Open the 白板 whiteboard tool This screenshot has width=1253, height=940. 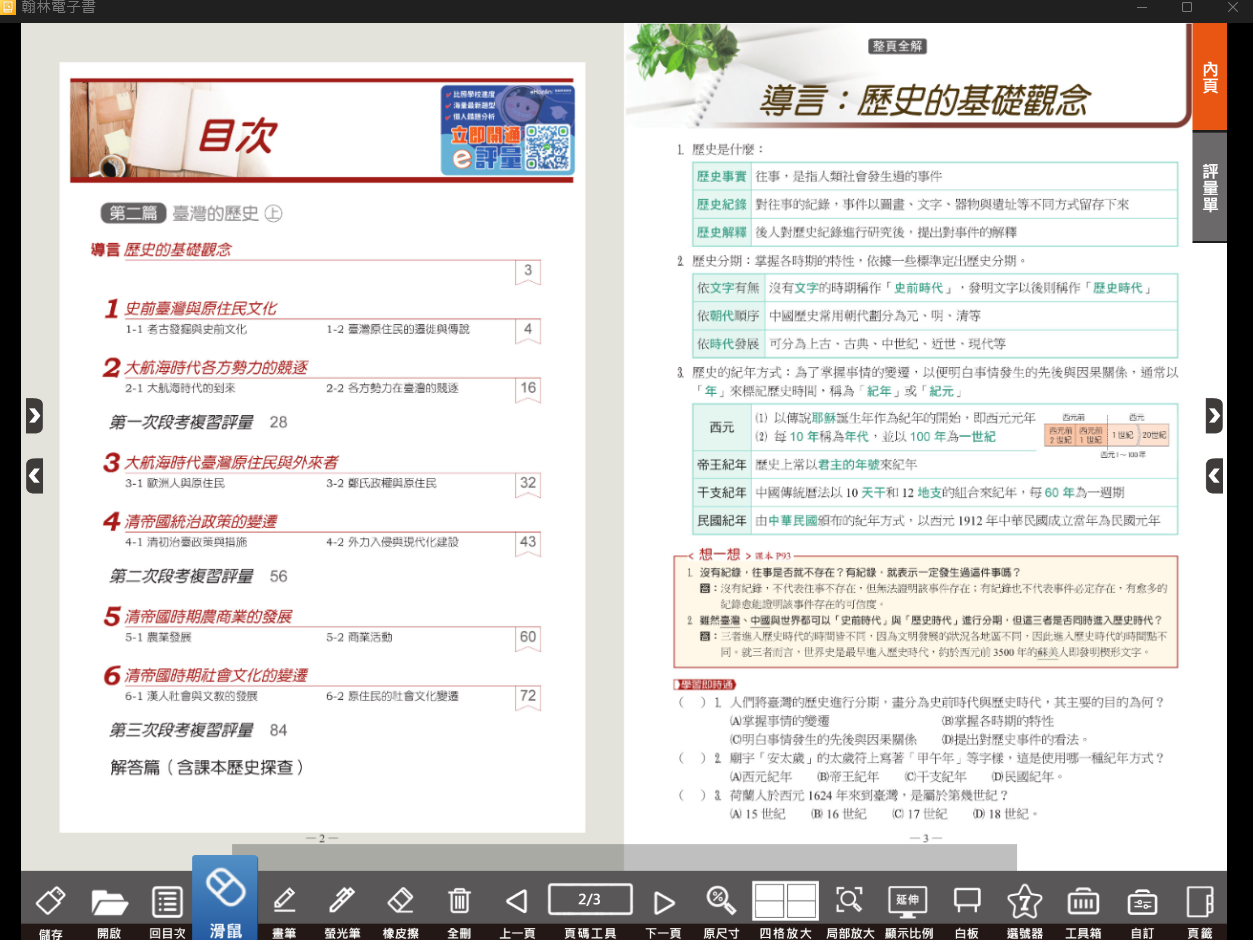click(x=966, y=901)
